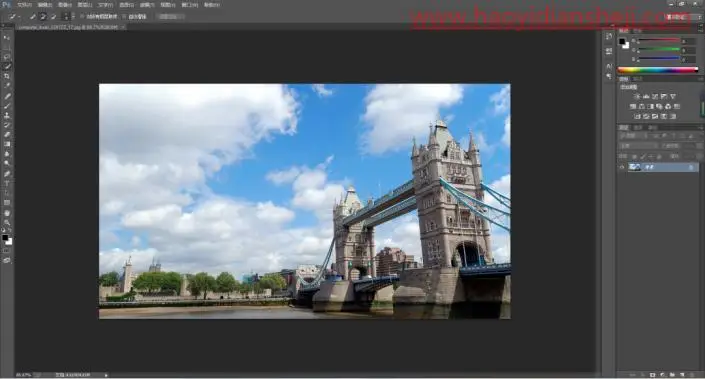Open the Color panel flyout menu

[x=700, y=31]
